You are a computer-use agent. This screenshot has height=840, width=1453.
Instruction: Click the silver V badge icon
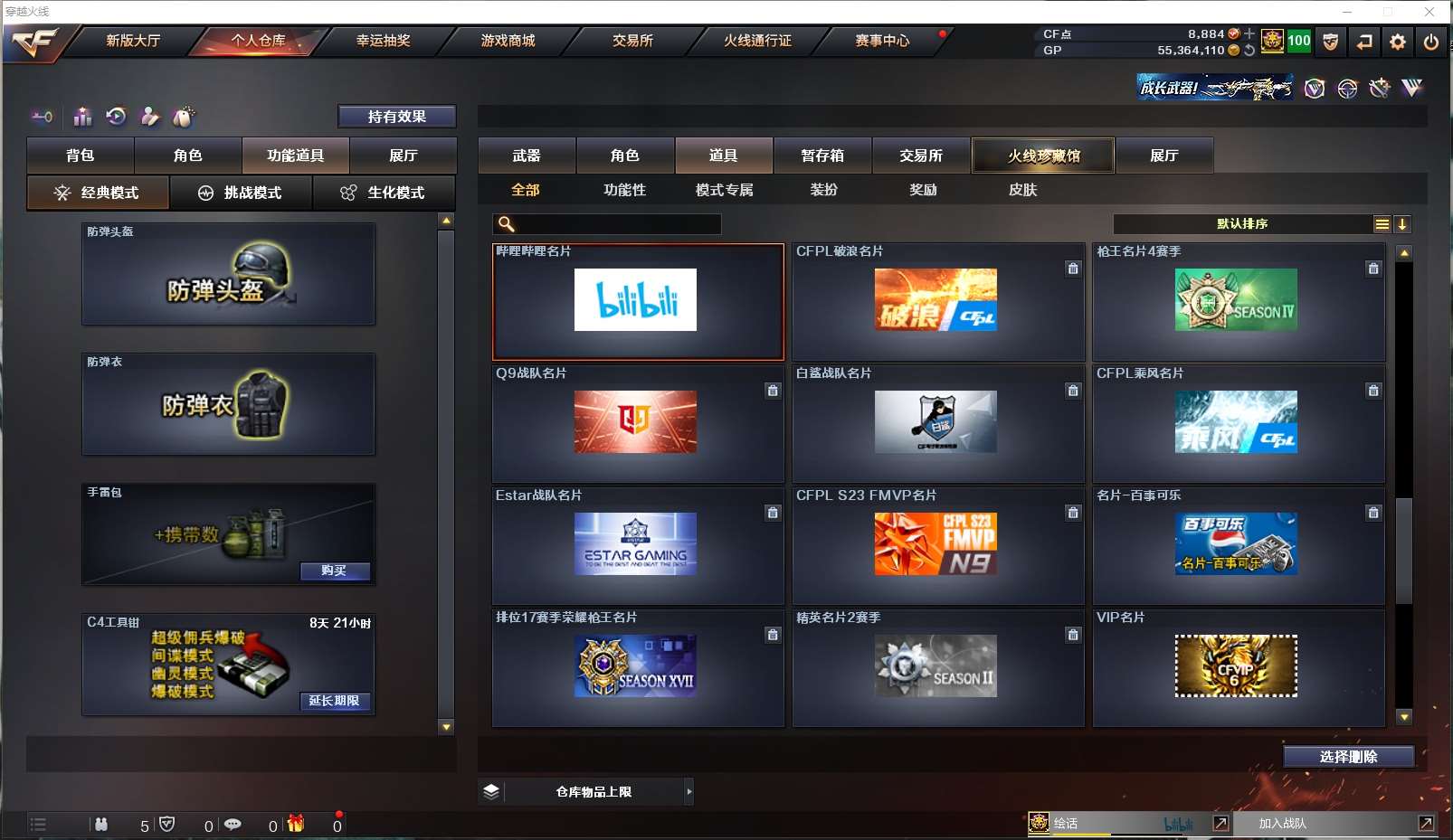coord(1412,88)
